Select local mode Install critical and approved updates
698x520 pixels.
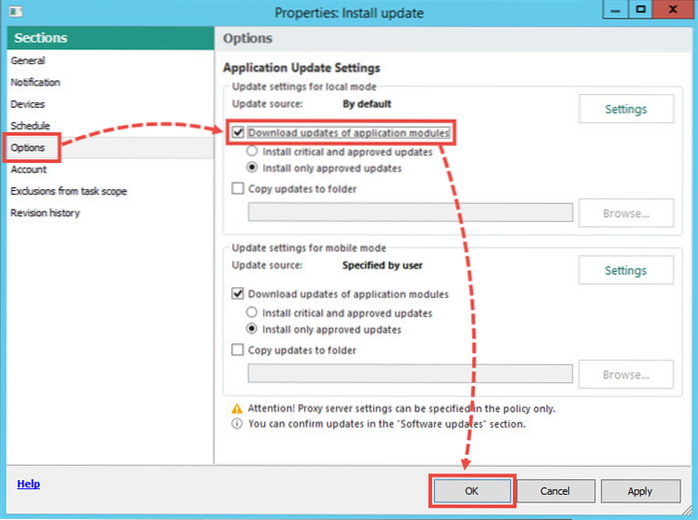click(253, 152)
